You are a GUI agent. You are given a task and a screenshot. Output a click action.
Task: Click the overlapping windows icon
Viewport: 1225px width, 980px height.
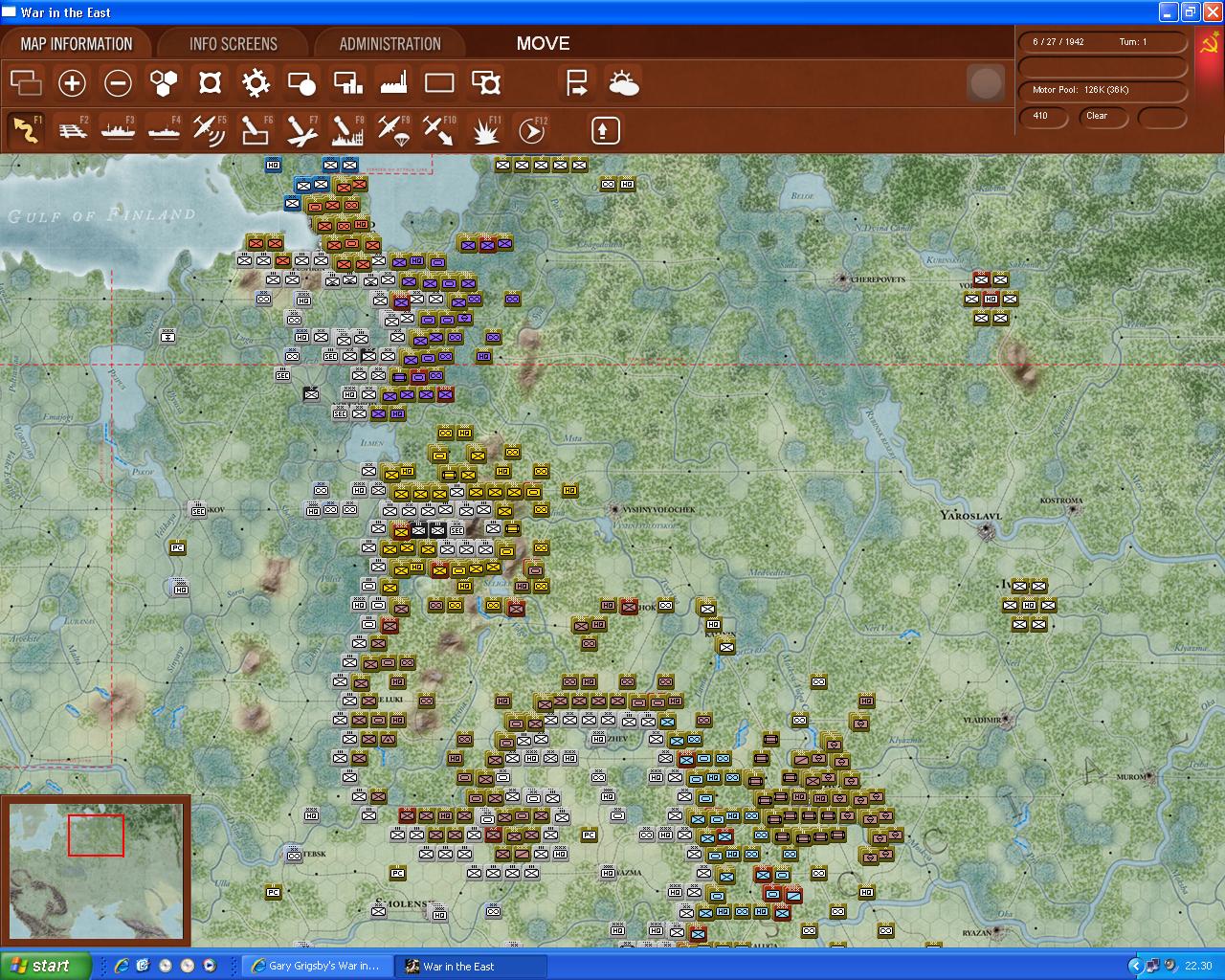coord(26,83)
